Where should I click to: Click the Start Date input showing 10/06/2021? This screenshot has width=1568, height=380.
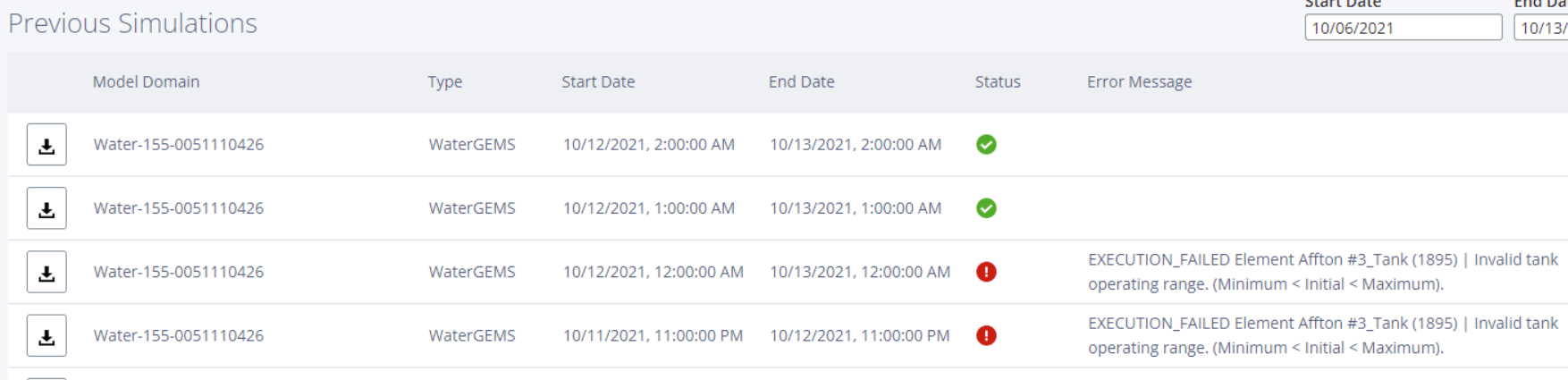click(x=1402, y=28)
